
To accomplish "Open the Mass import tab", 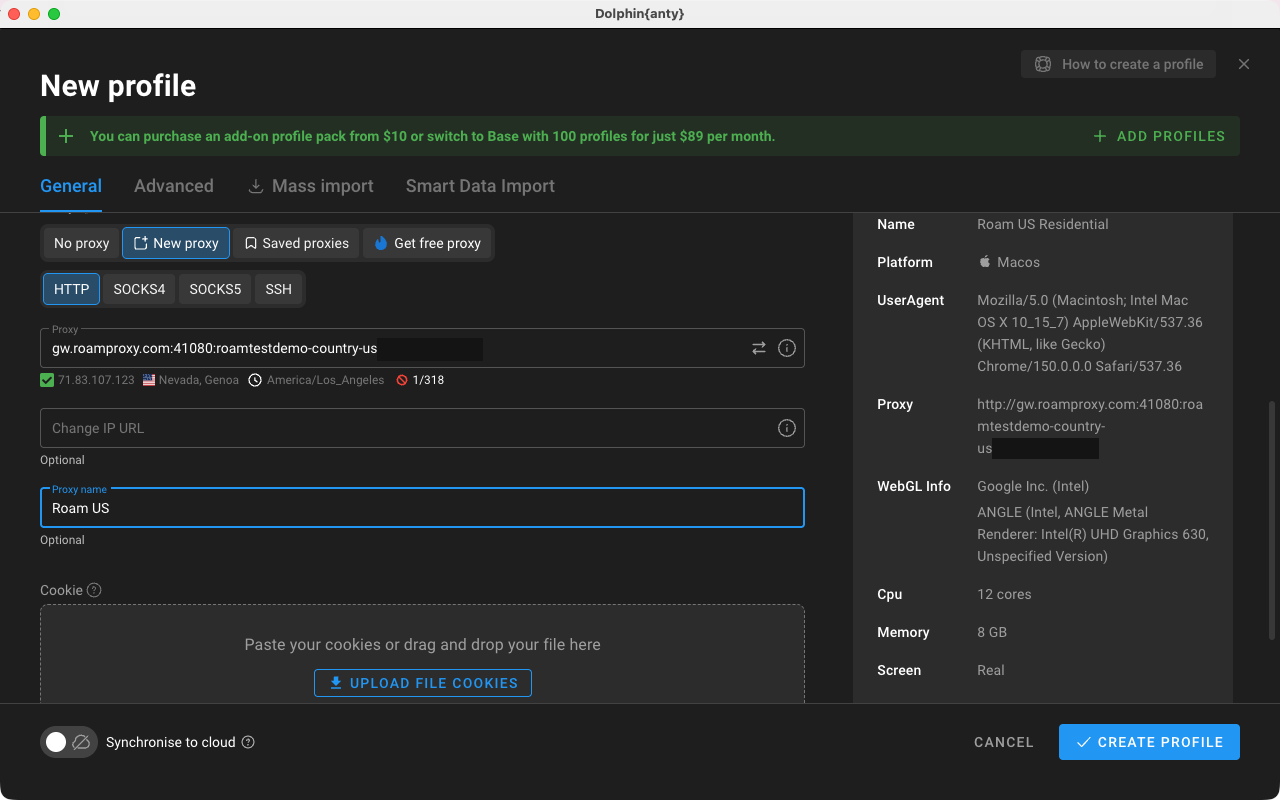I will tap(310, 186).
